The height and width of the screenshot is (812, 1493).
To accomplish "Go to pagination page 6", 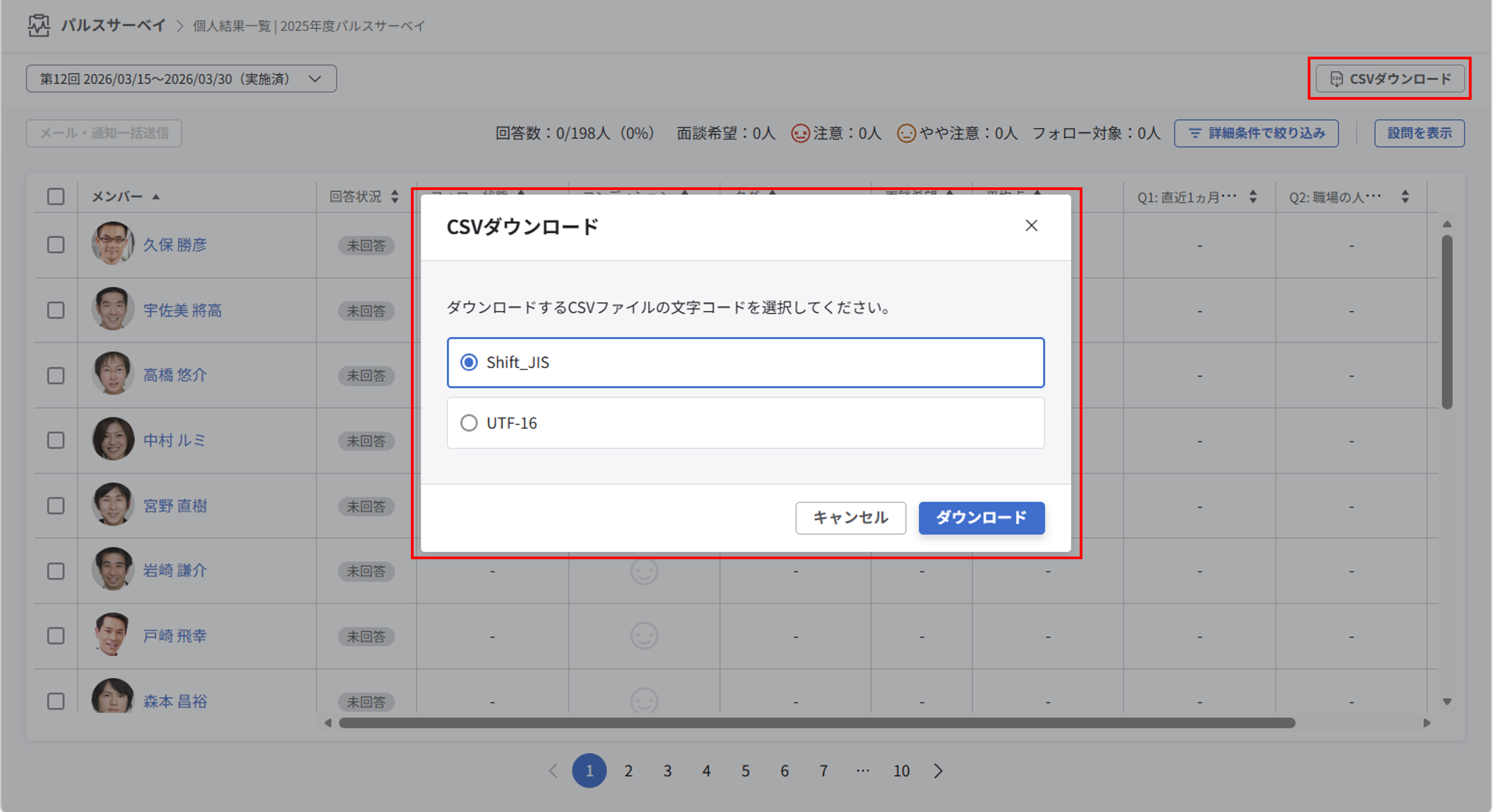I will 784,771.
